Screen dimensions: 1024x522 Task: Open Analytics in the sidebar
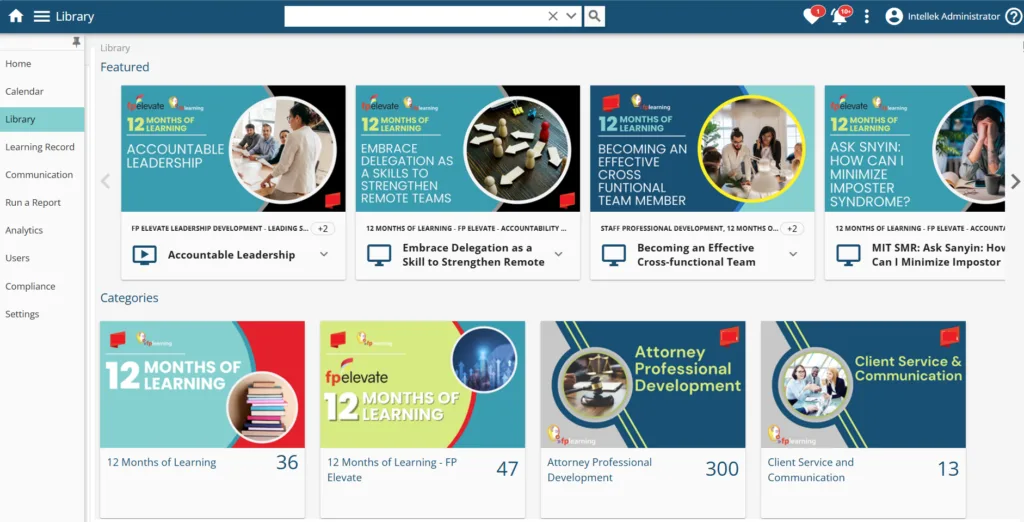24,230
